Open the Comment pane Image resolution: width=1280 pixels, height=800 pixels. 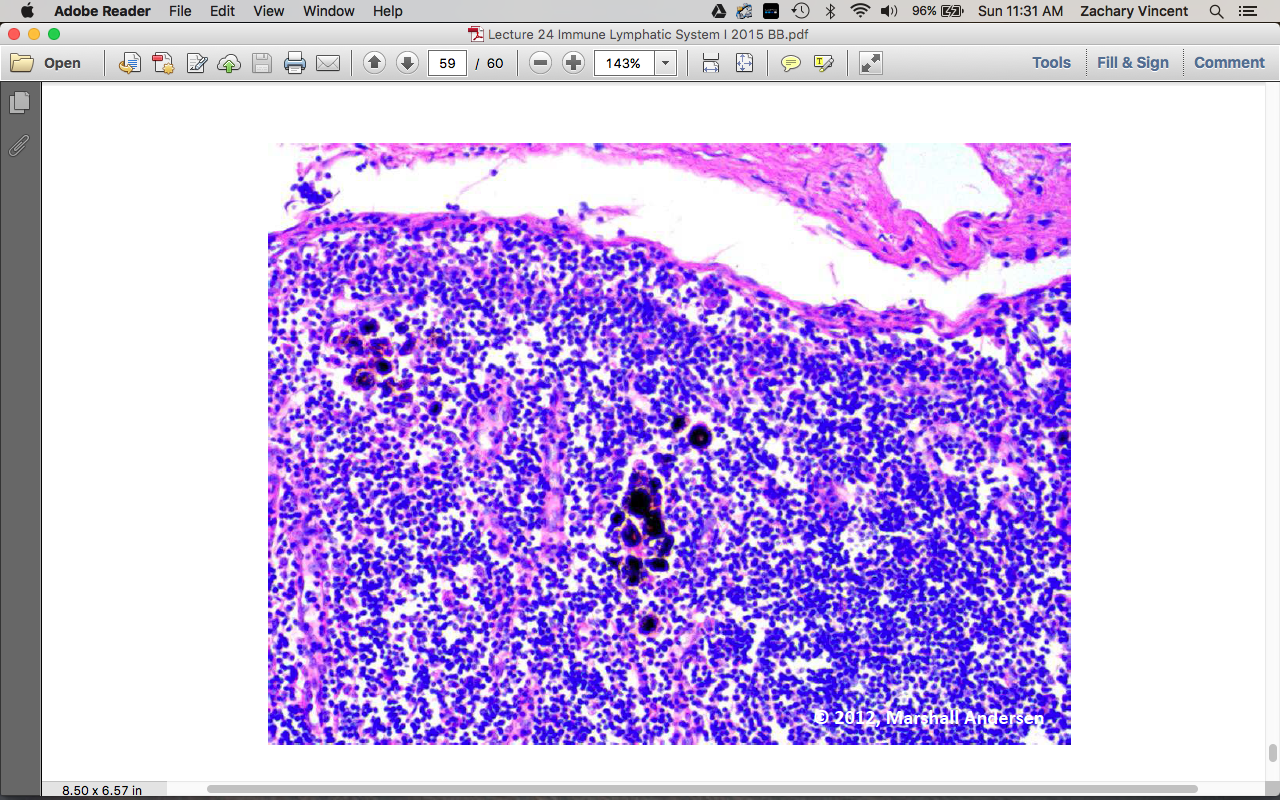point(1229,62)
